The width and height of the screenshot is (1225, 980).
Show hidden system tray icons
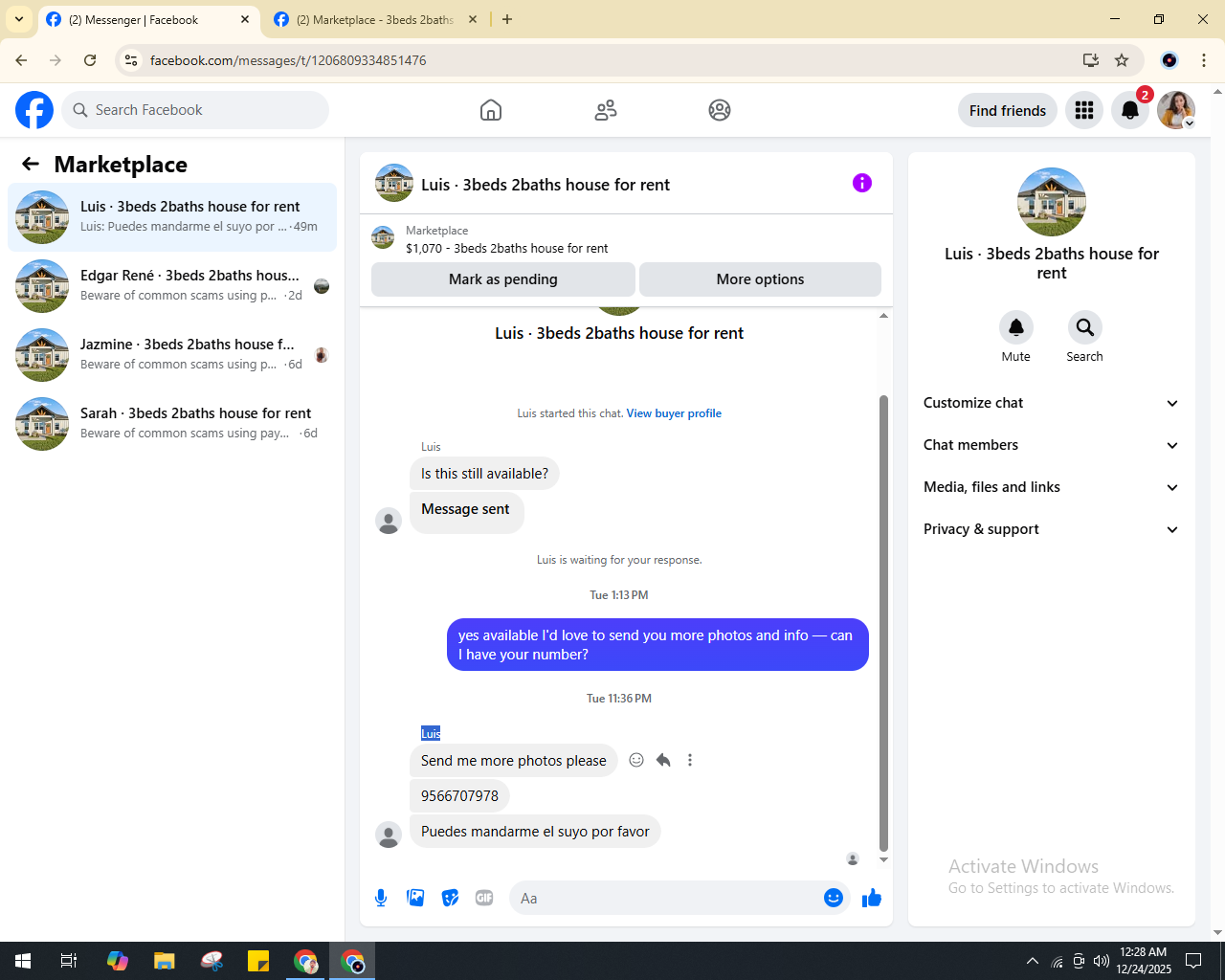coord(1033,961)
